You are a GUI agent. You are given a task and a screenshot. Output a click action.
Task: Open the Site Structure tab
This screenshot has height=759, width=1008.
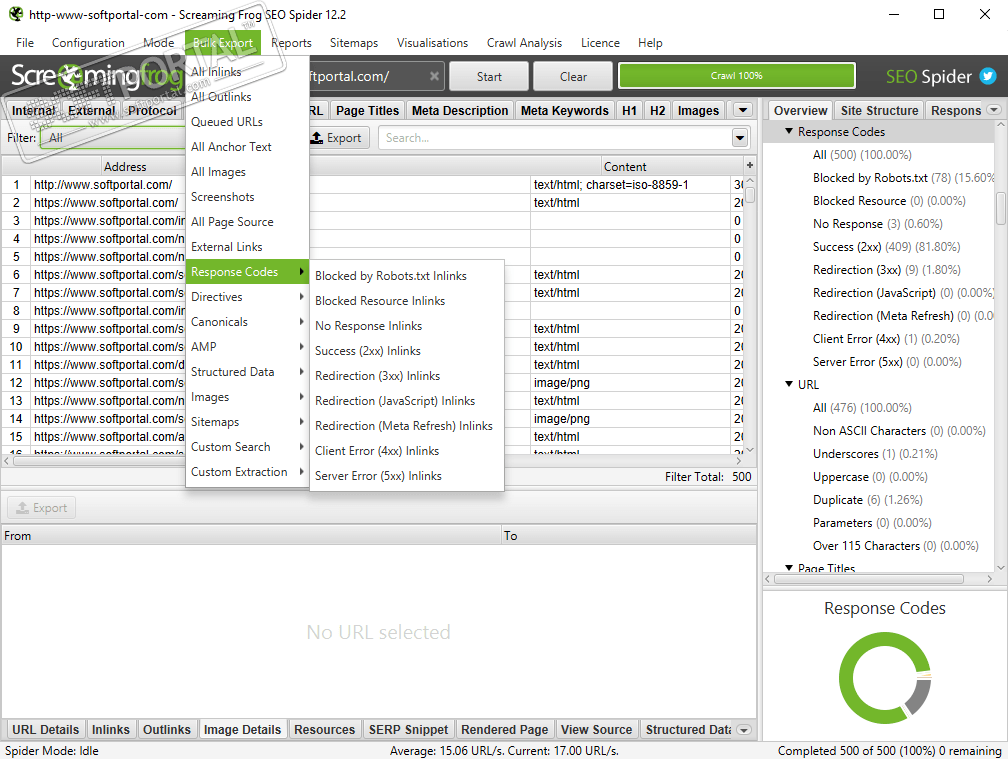(x=879, y=111)
